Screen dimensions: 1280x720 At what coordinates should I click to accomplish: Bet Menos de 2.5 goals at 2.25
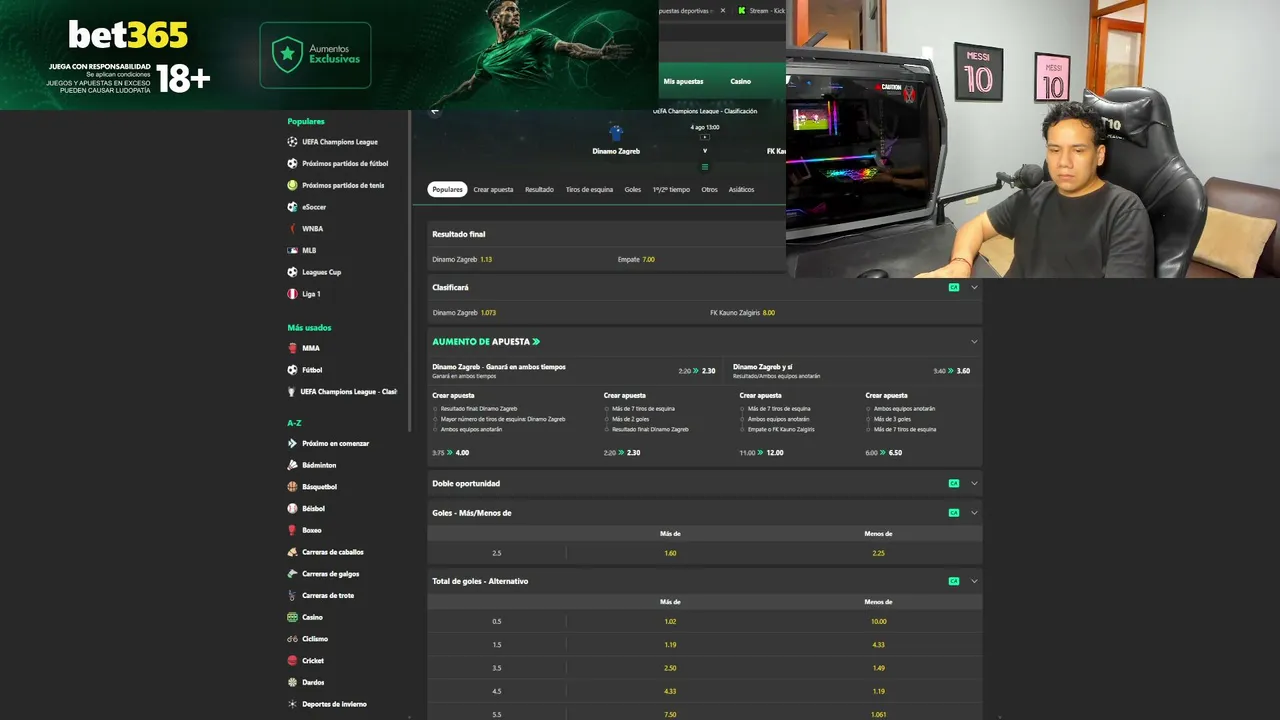pyautogui.click(x=878, y=553)
